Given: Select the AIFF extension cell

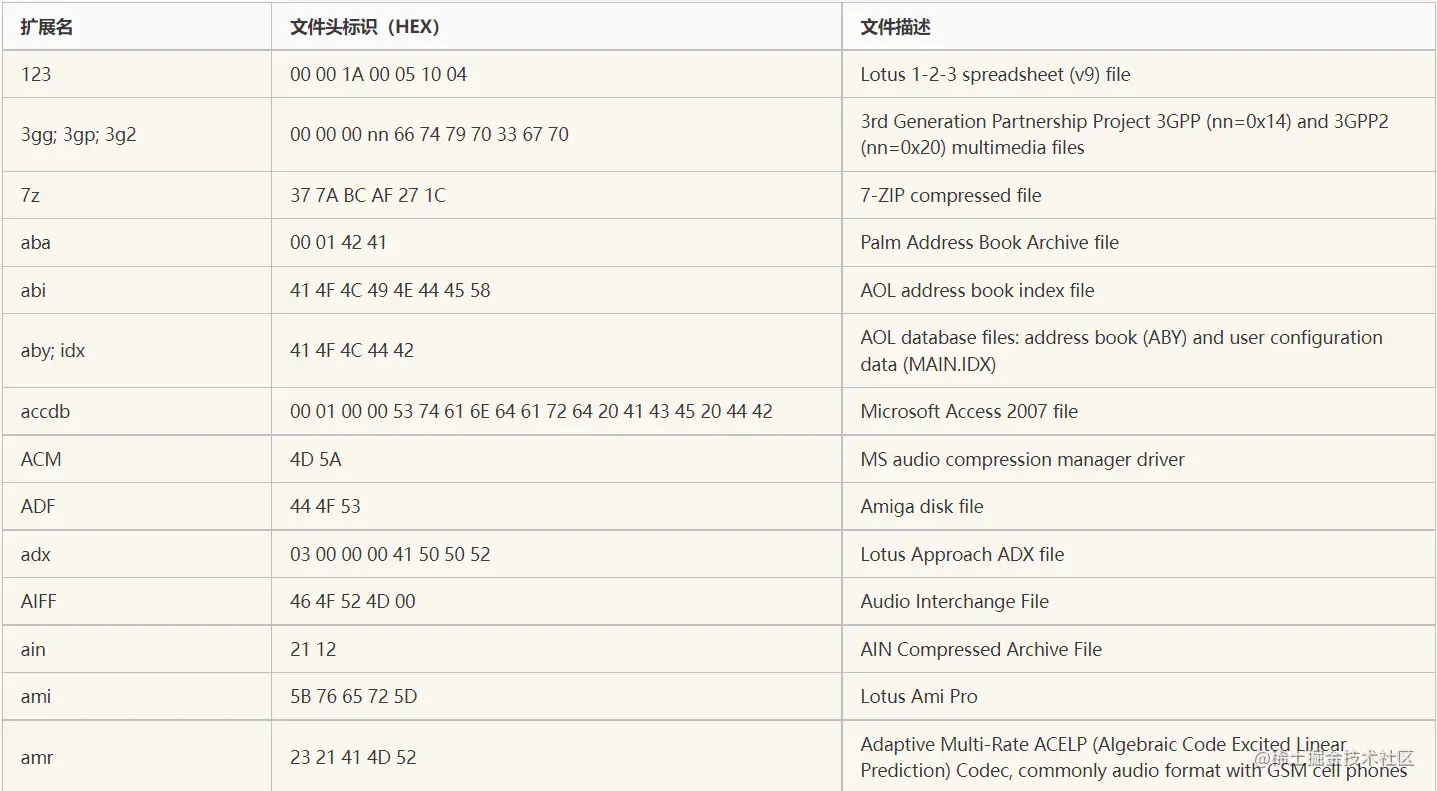Looking at the screenshot, I should click(38, 601).
